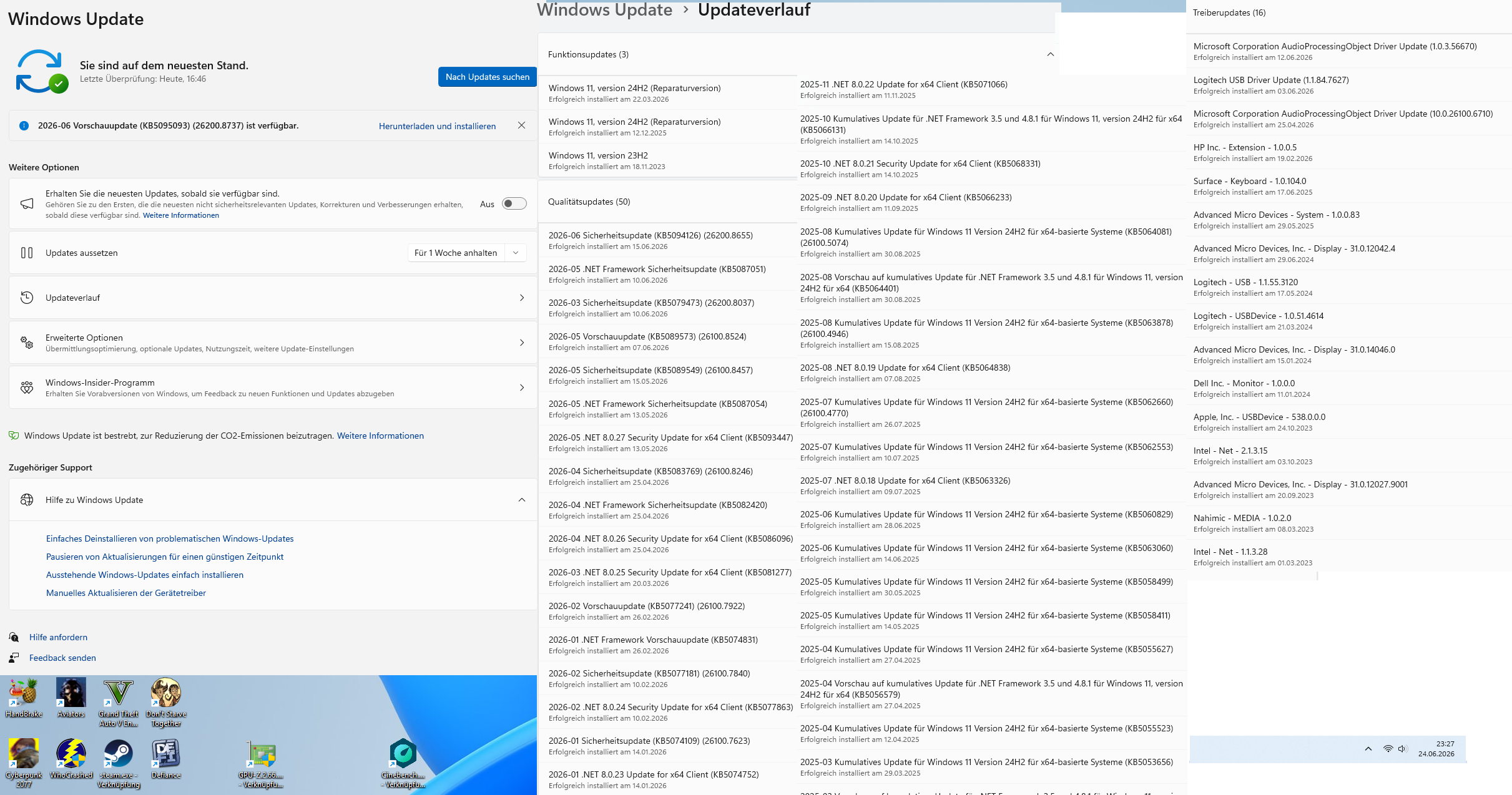Select the Aviators desktop icon
The height and width of the screenshot is (795, 1512).
coord(71,698)
